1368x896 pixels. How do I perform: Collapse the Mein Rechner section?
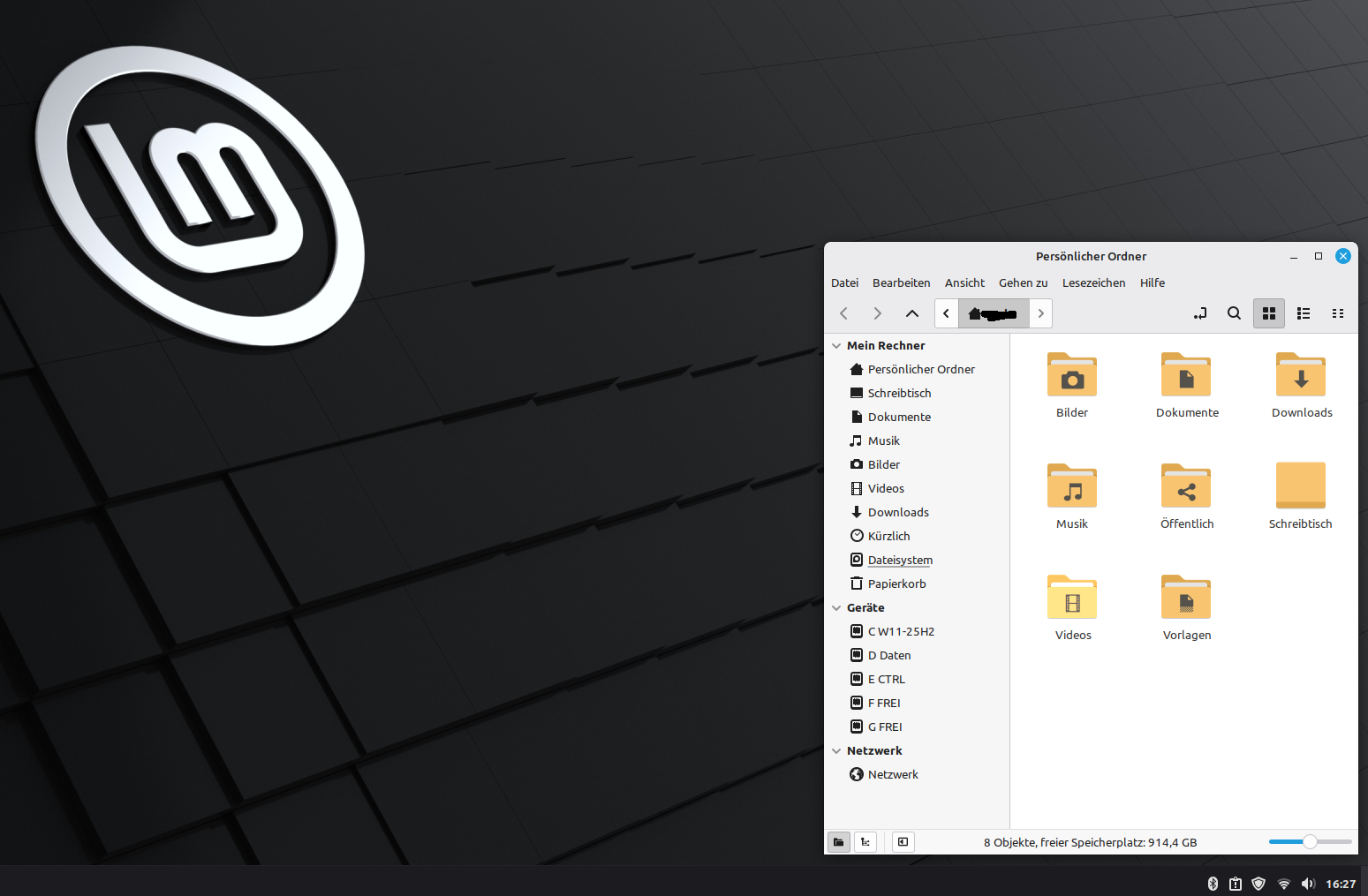(836, 346)
